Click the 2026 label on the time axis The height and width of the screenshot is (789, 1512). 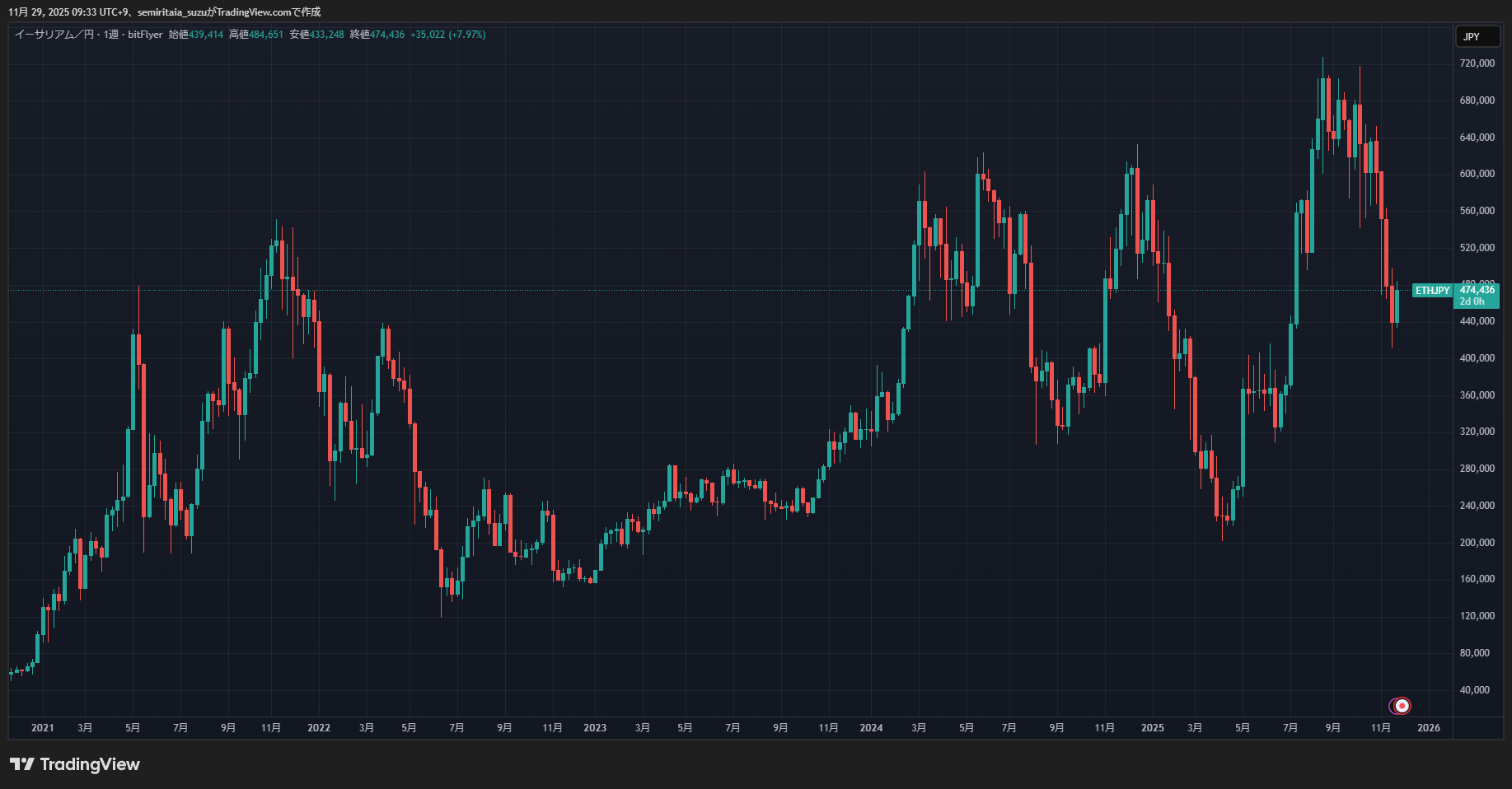click(1429, 728)
